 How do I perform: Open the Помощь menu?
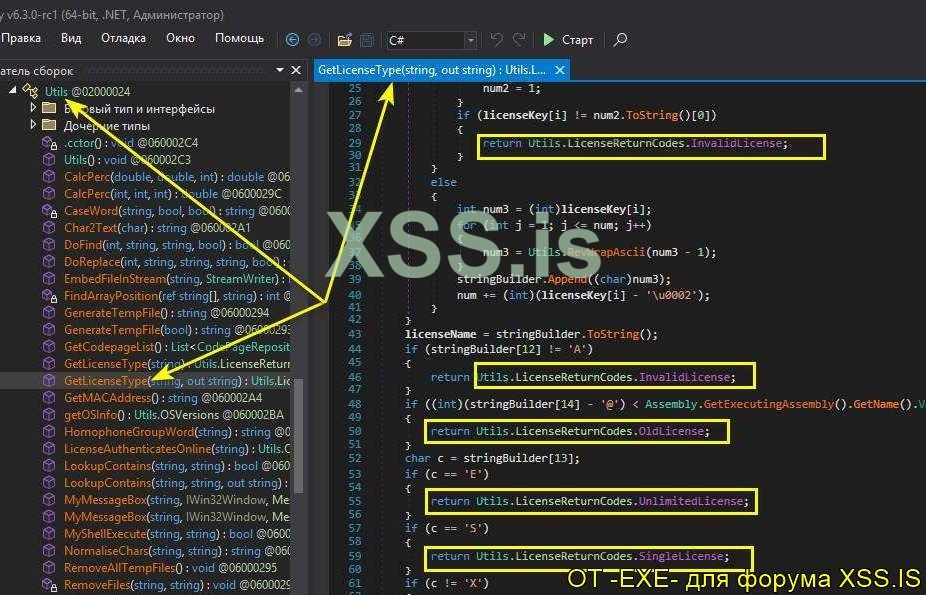tap(239, 38)
